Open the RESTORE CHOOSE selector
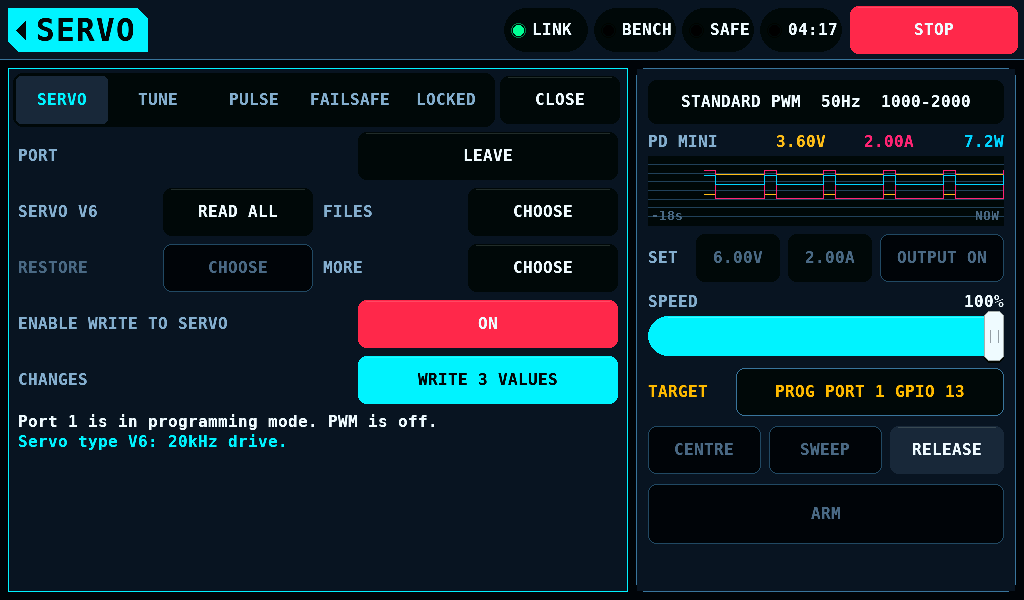This screenshot has height=600, width=1024. click(x=238, y=268)
